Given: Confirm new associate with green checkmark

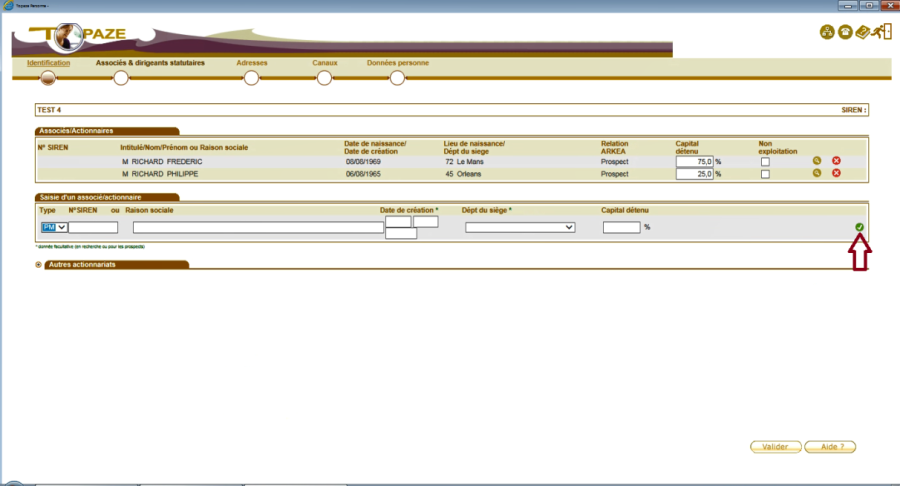Looking at the screenshot, I should 859,228.
